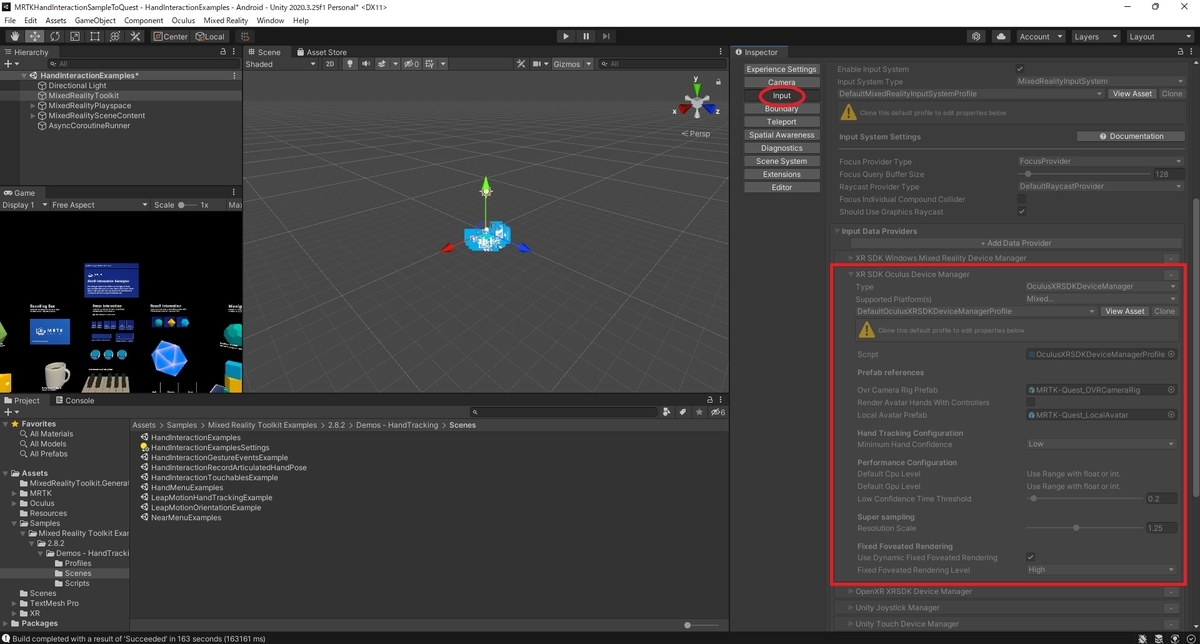
Task: Open Collab services icon
Action: click(976, 36)
